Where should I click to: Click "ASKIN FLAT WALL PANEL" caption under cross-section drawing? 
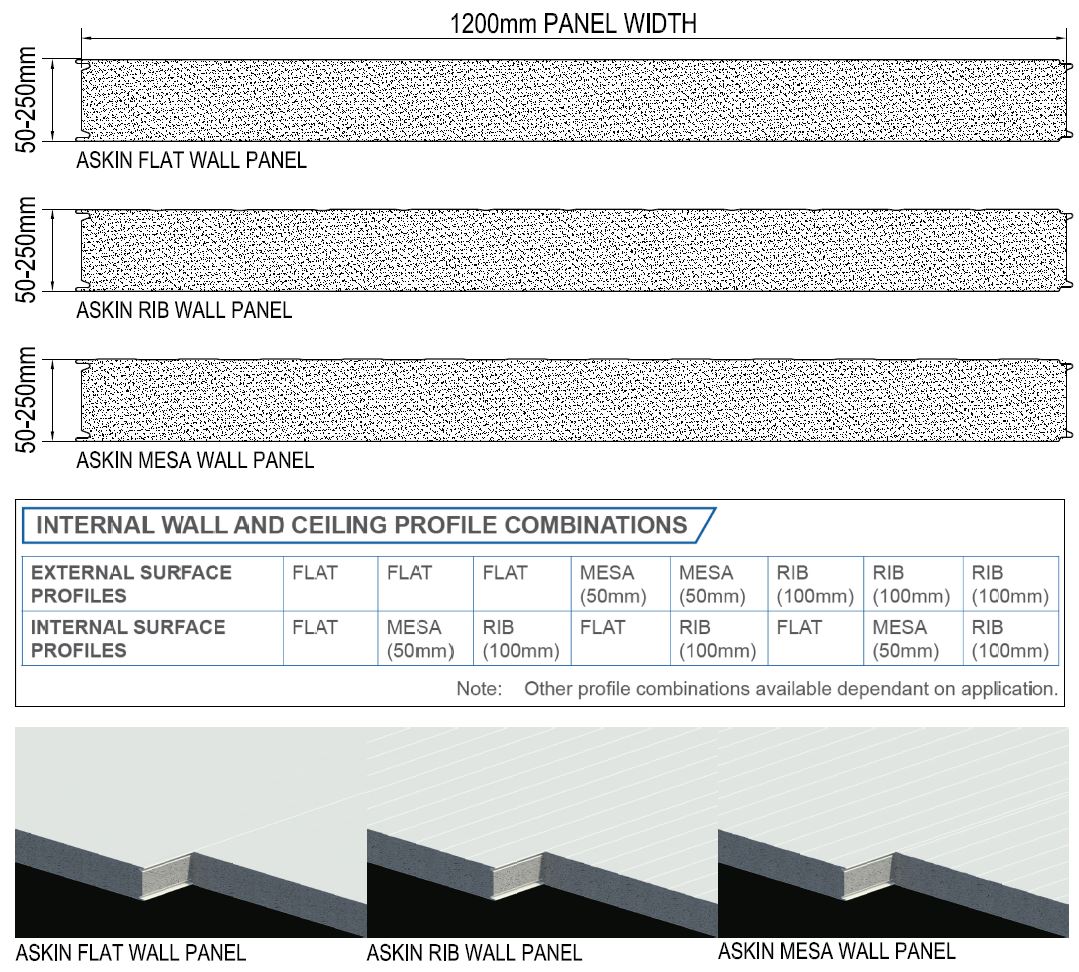coord(191,160)
